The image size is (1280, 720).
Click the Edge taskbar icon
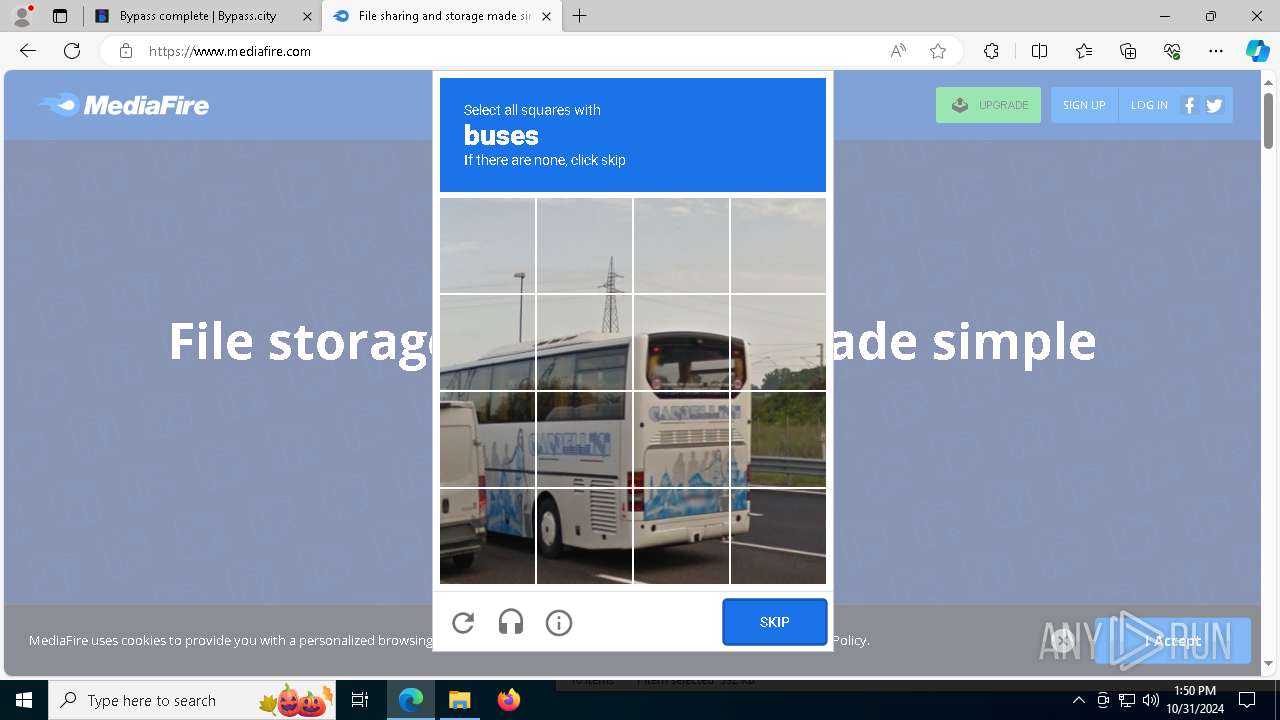411,700
